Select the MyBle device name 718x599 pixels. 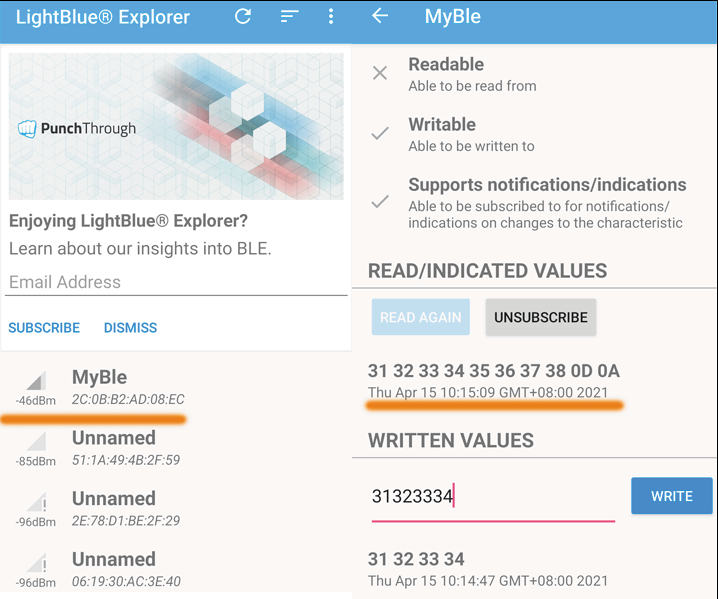(x=99, y=377)
